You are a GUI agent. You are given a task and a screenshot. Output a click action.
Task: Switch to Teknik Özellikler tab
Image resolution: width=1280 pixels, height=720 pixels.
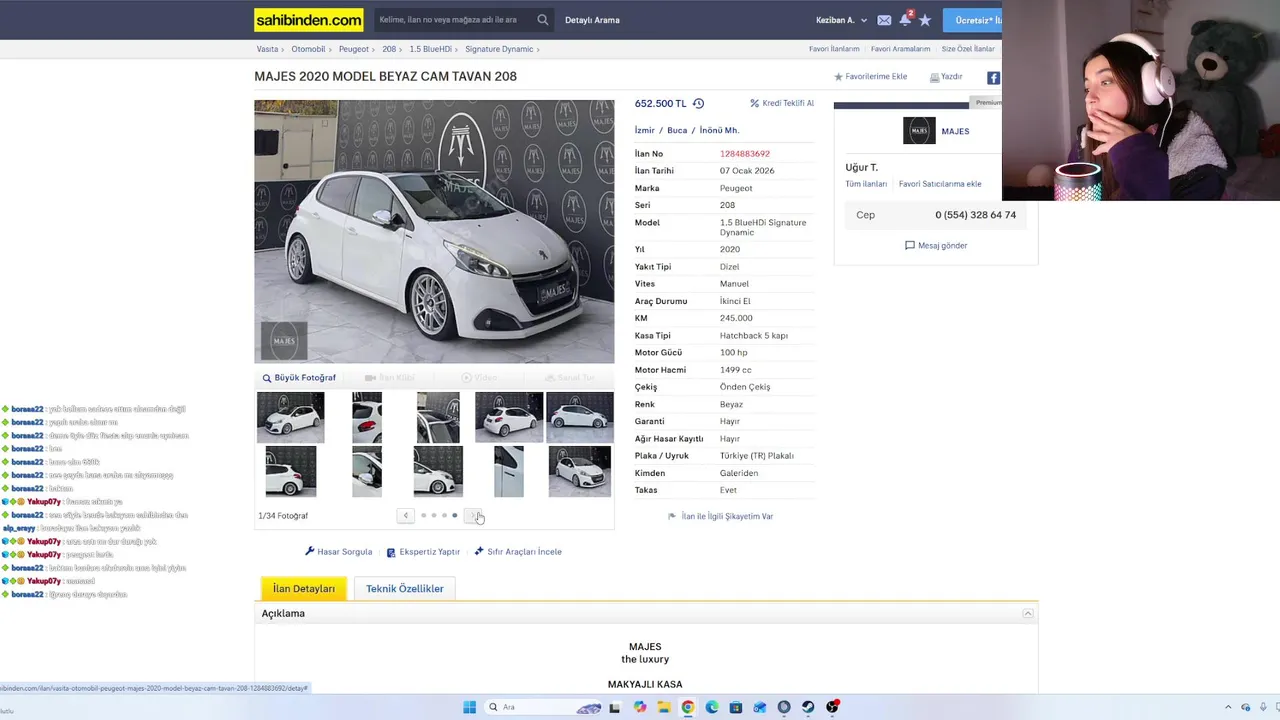[x=404, y=589]
